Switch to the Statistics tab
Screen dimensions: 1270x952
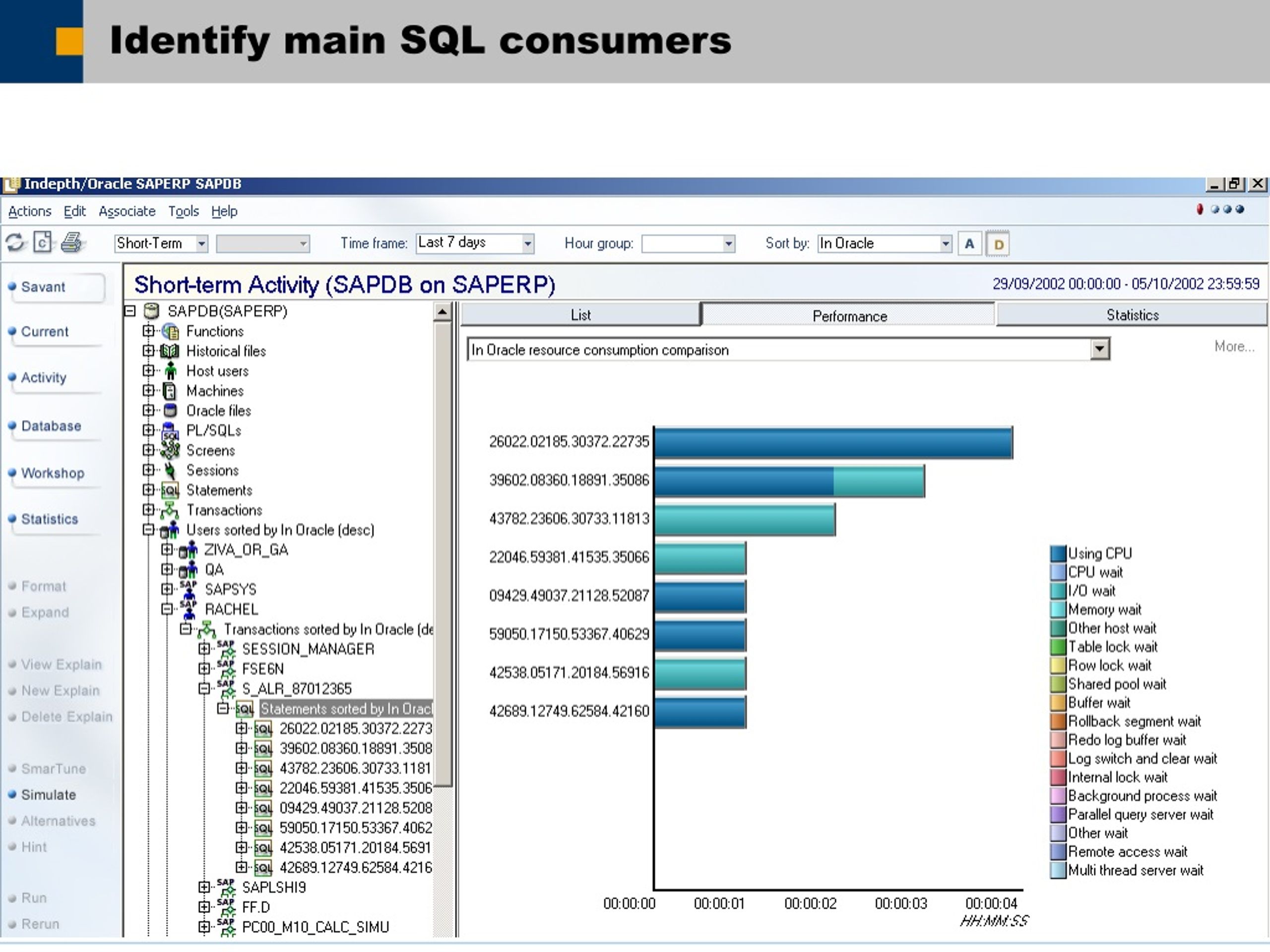pos(1132,314)
